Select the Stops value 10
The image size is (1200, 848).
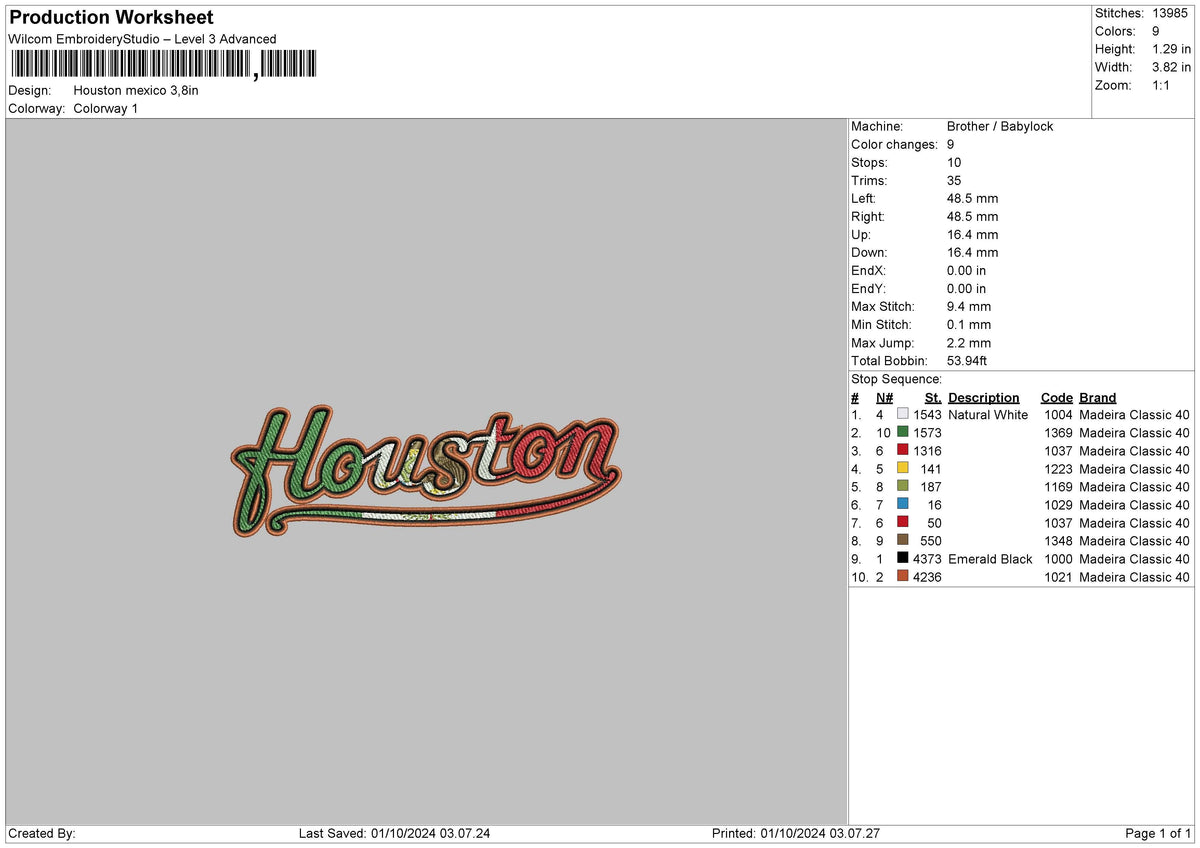pos(954,162)
